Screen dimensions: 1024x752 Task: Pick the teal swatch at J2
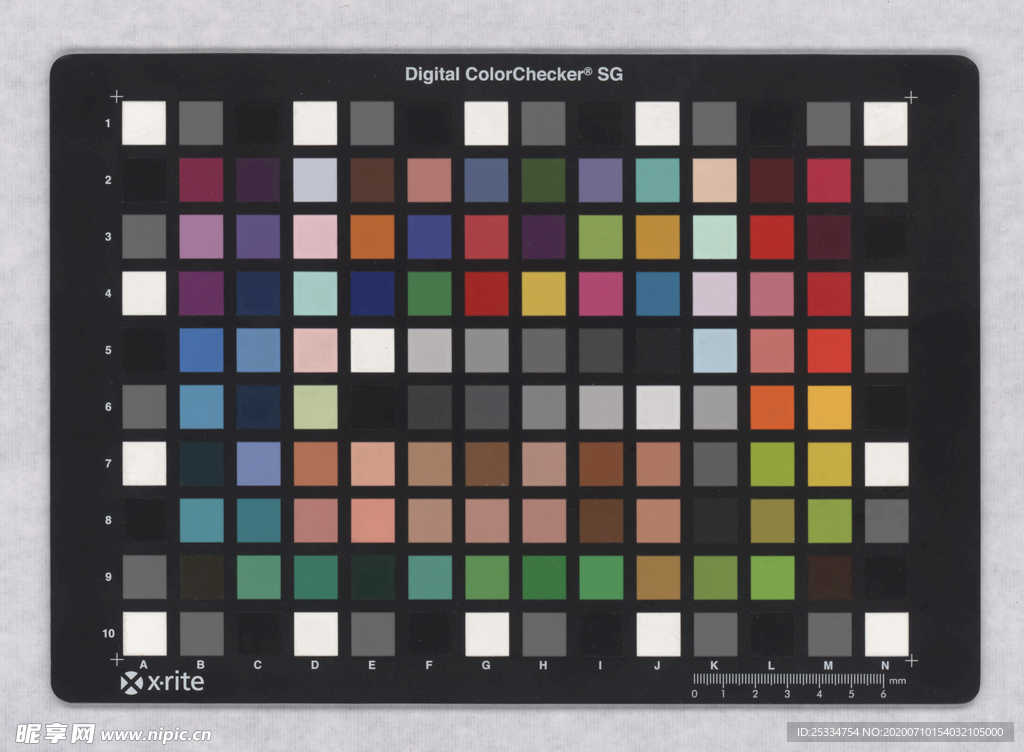[658, 180]
